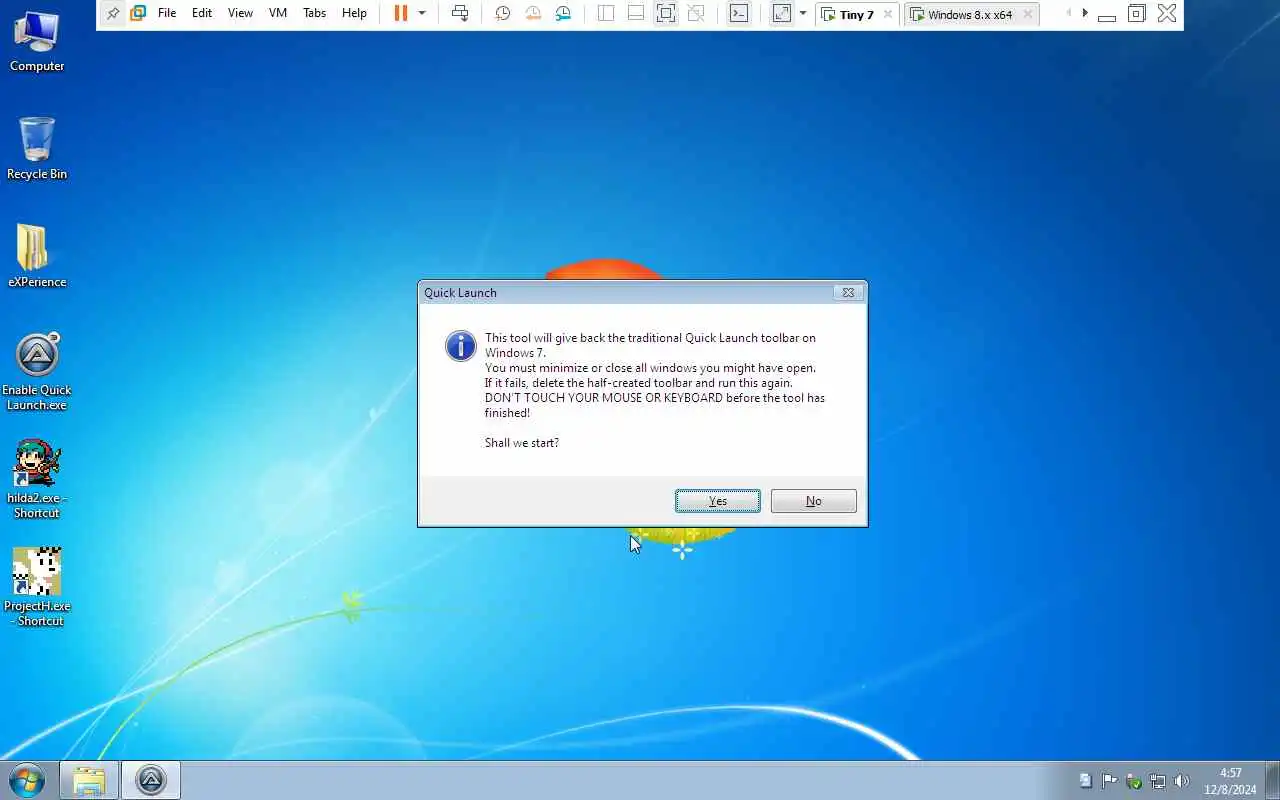Pause the virtual machine
The width and height of the screenshot is (1280, 800).
tap(400, 13)
